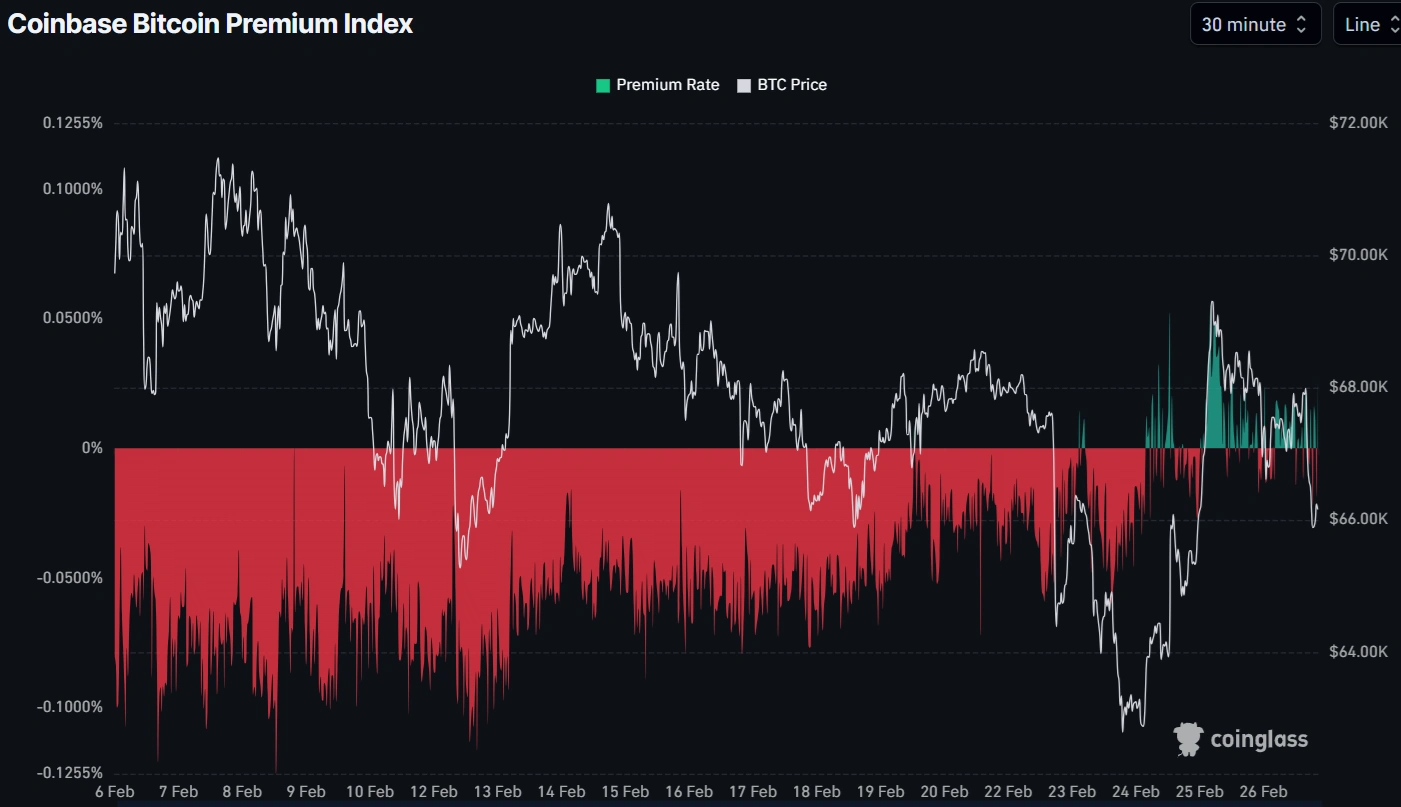Click the green Premium Rate legend square

coord(601,85)
